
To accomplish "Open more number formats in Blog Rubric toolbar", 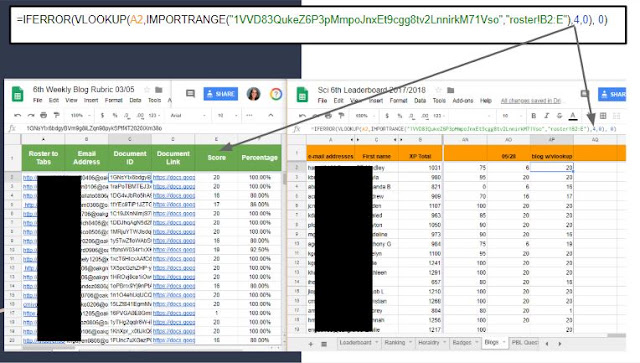I will coord(154,116).
